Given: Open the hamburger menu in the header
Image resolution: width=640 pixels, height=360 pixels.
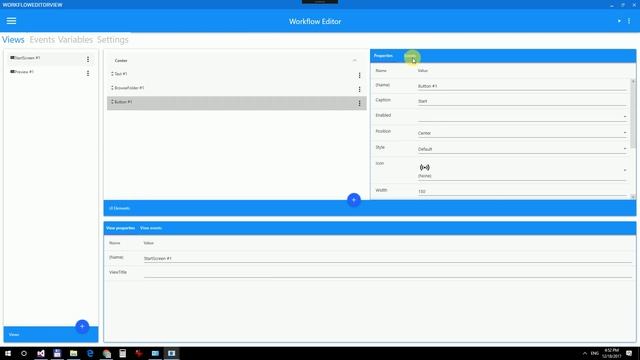Looking at the screenshot, I should [x=11, y=21].
